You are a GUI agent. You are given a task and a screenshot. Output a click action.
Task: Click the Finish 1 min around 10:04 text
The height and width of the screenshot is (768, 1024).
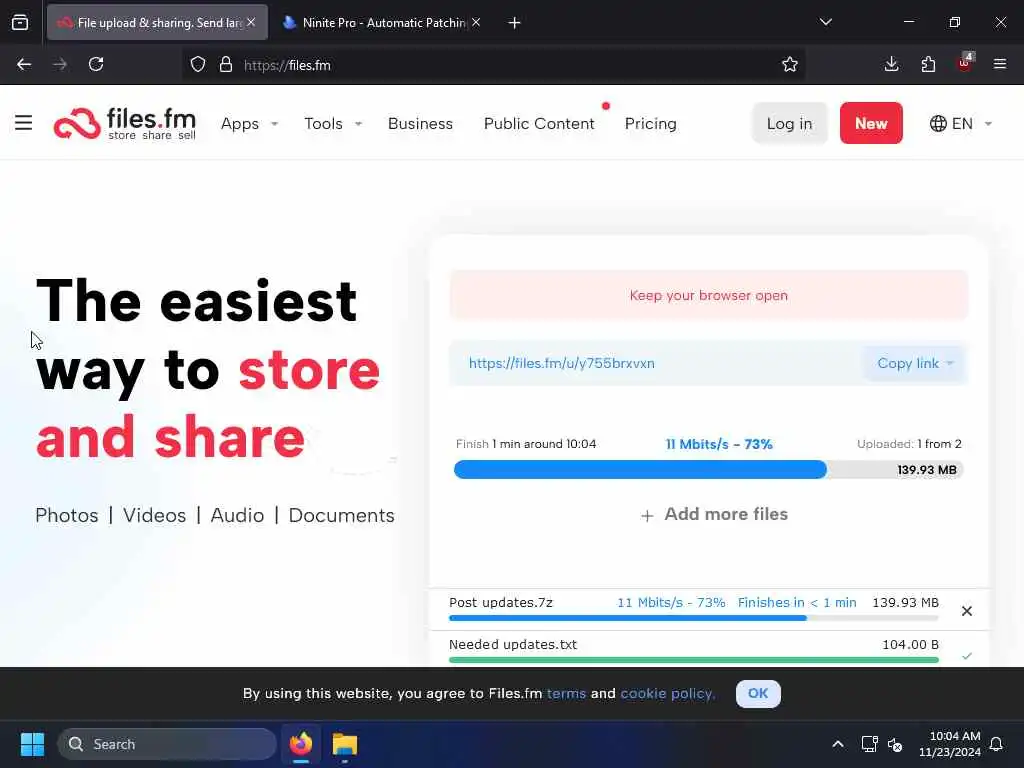pos(526,444)
